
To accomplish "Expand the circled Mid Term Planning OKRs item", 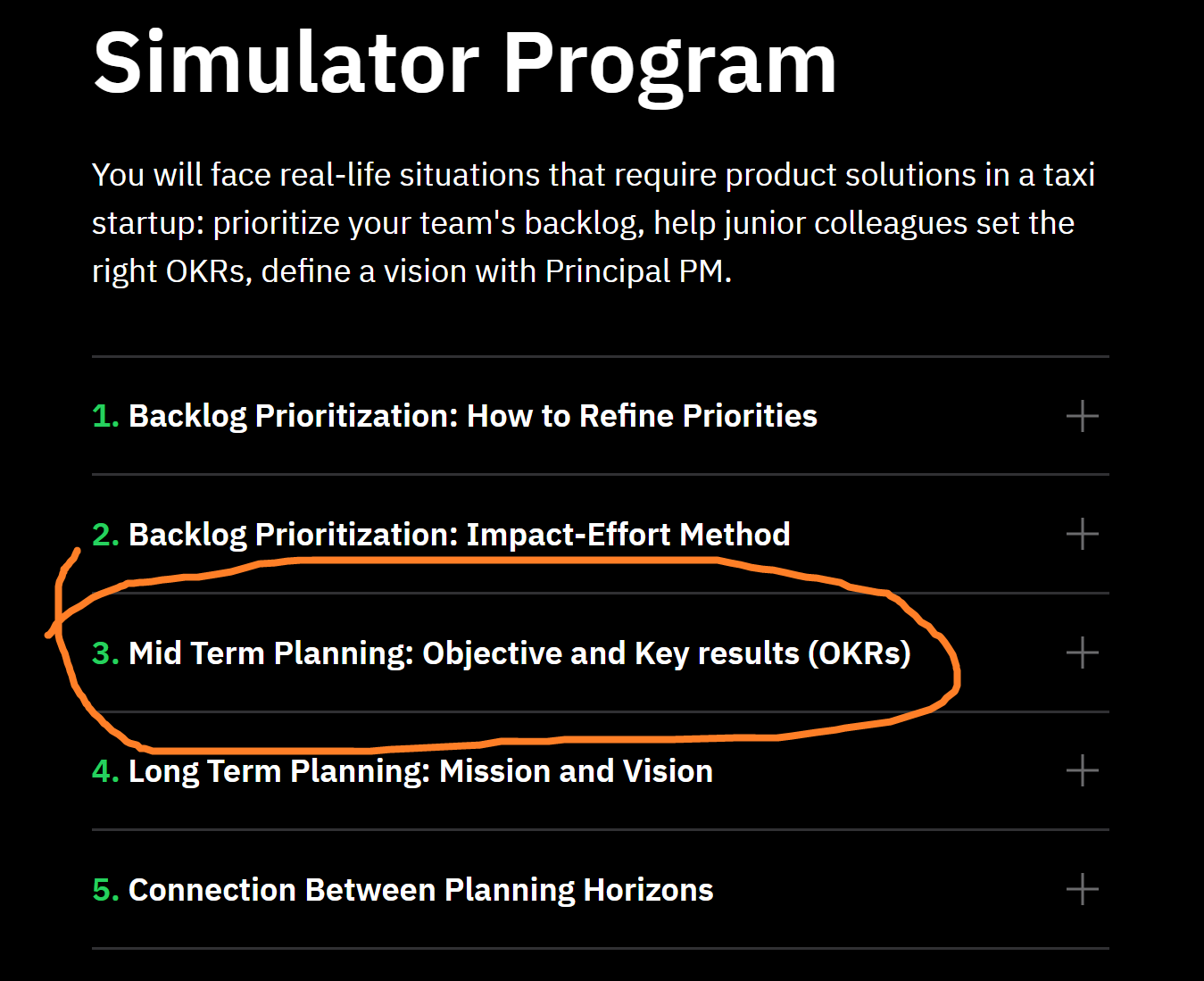I will 1082,653.
